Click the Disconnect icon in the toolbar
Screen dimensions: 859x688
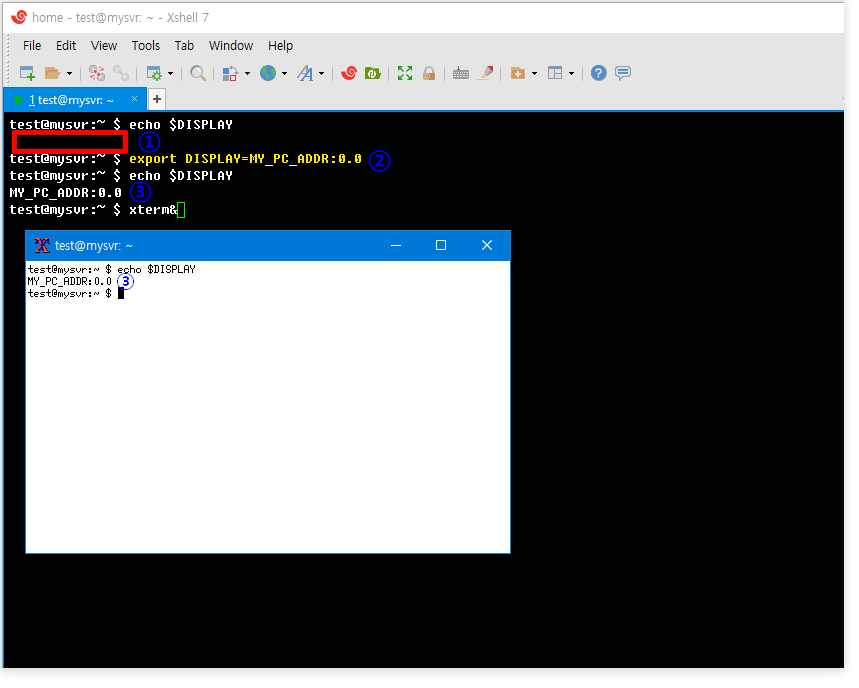(x=121, y=73)
